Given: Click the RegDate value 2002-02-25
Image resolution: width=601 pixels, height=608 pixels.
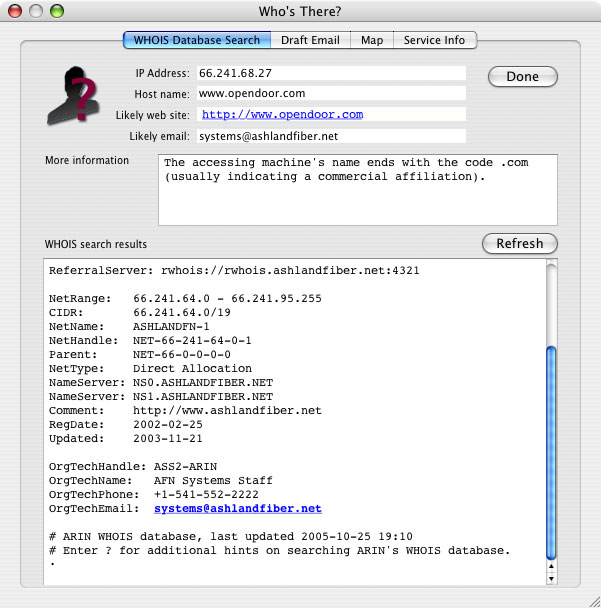Looking at the screenshot, I should [168, 424].
